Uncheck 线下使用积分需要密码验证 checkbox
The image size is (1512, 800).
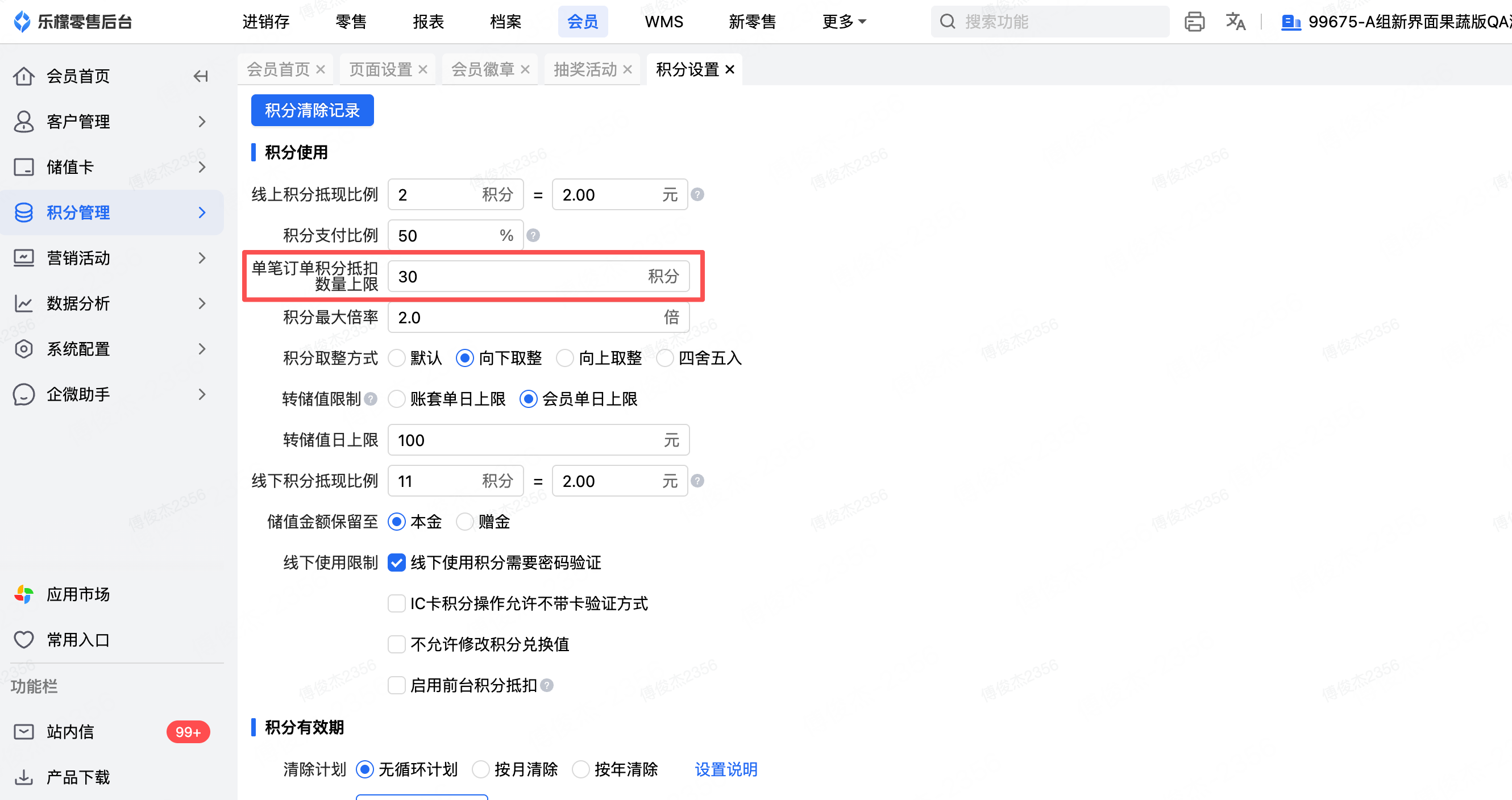point(397,562)
